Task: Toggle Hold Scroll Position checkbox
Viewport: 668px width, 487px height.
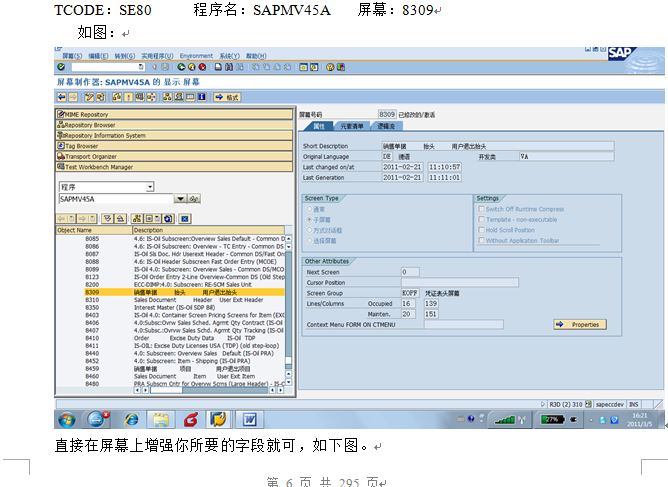Action: tap(481, 230)
